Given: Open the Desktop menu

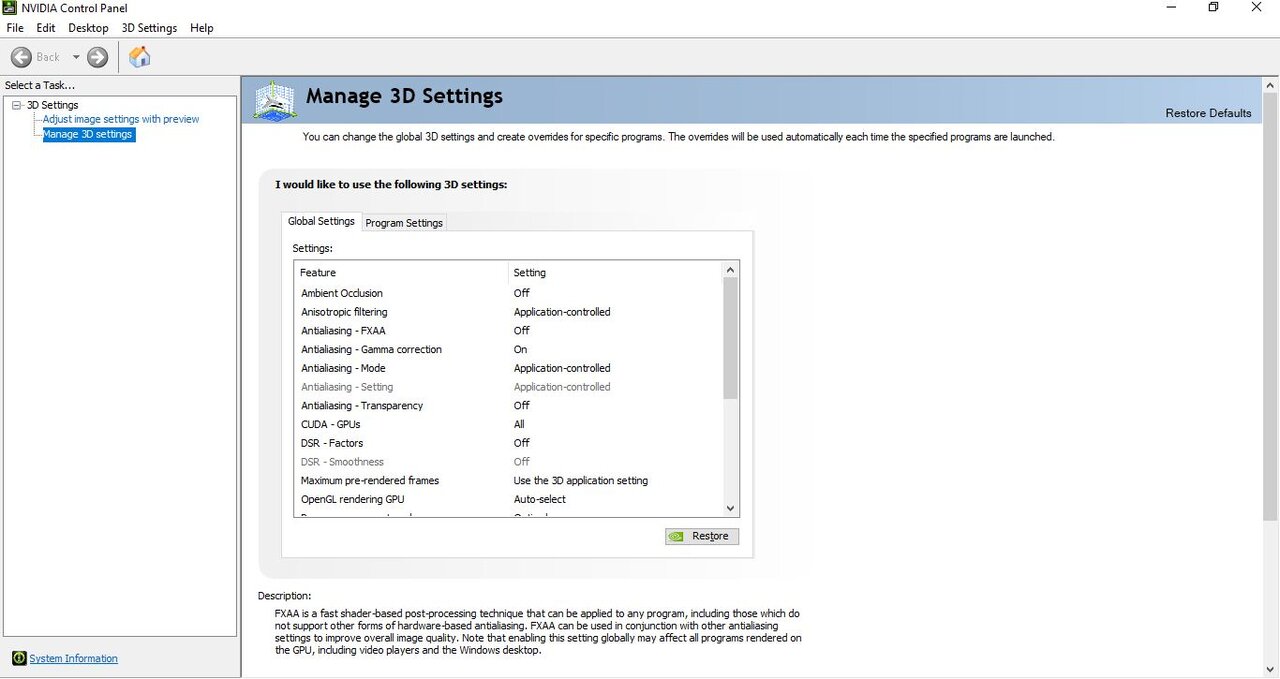Looking at the screenshot, I should pyautogui.click(x=88, y=28).
